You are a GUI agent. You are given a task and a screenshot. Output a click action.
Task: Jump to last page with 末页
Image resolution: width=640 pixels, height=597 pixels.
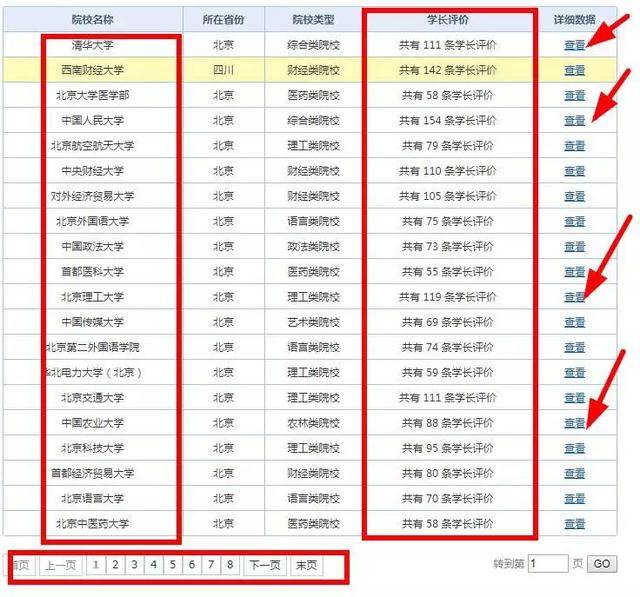coord(307,565)
